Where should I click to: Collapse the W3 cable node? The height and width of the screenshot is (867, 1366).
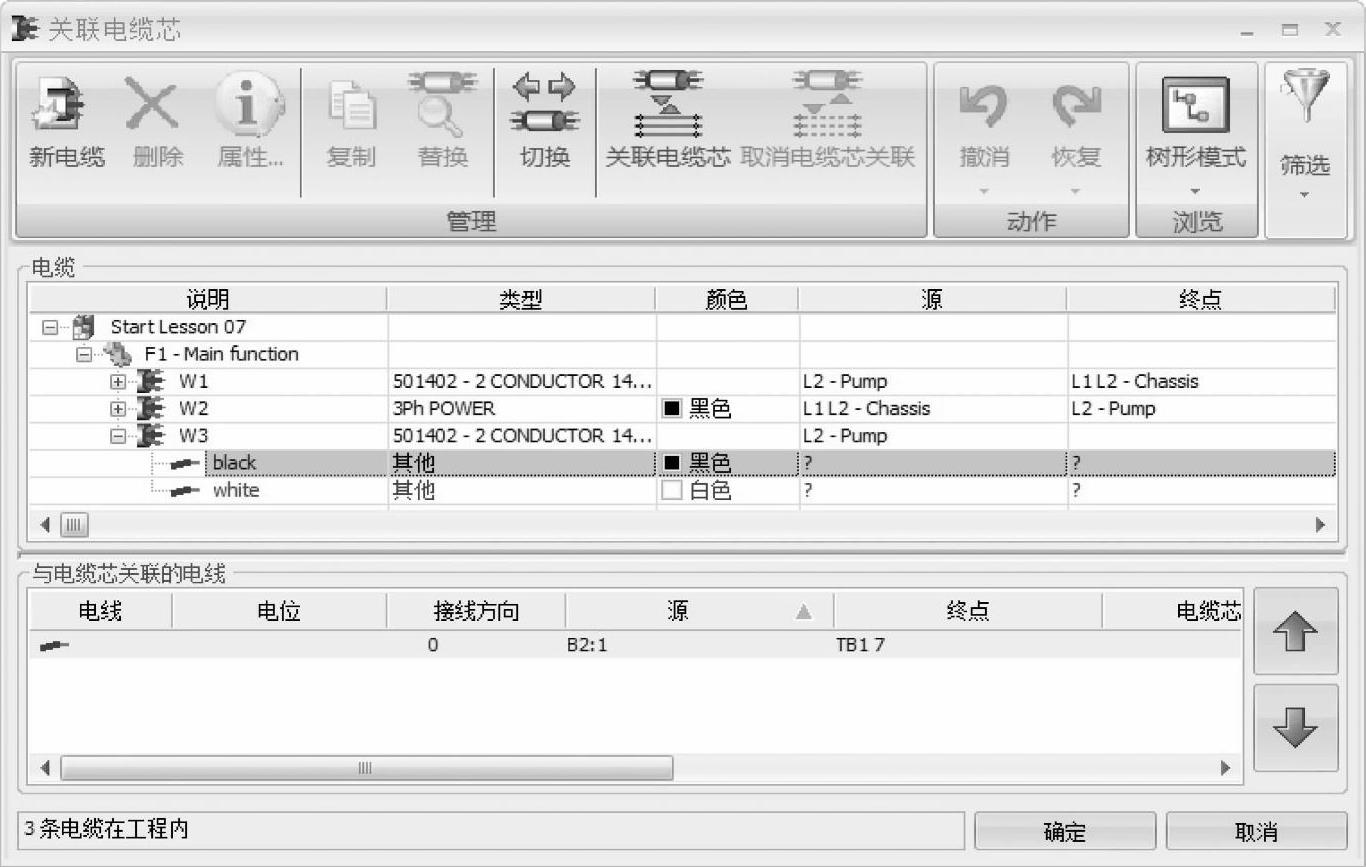[x=118, y=435]
